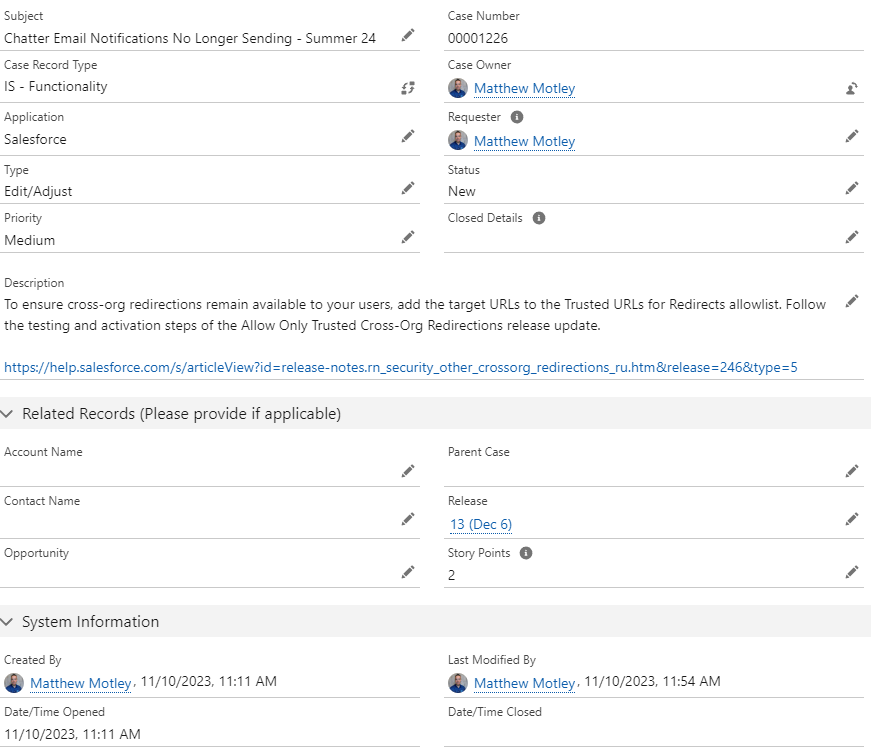871x752 pixels.
Task: Edit the Type field pencil icon
Action: point(408,188)
